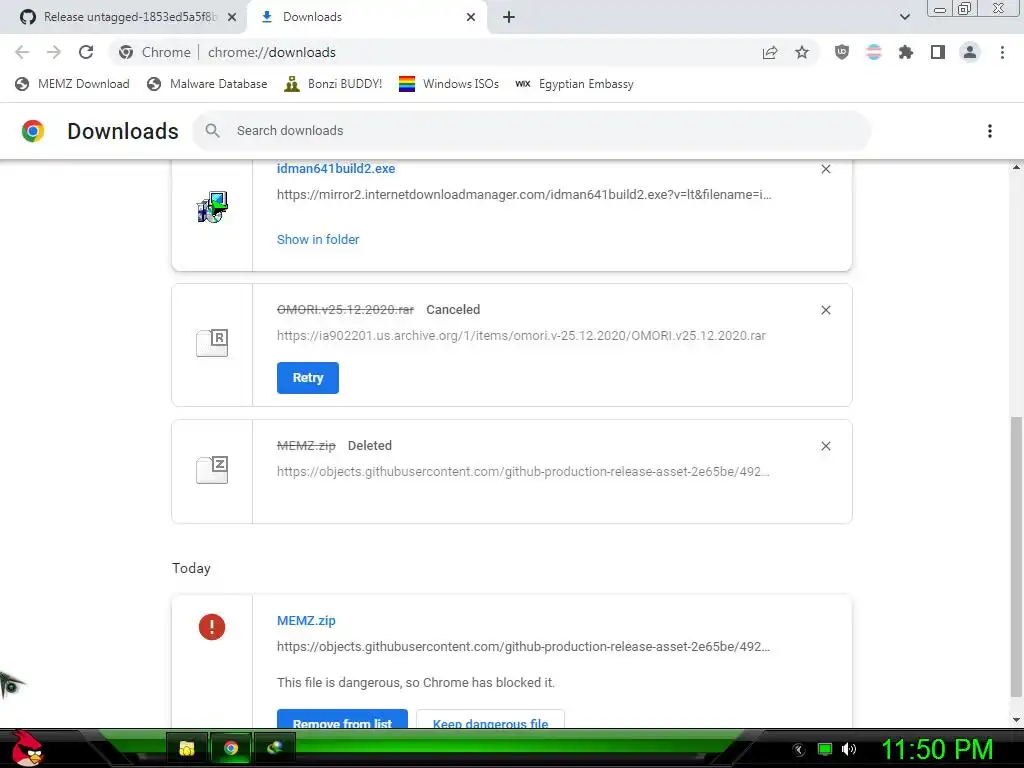This screenshot has height=768, width=1024.
Task: Click the browser forward arrow
Action: 54,52
